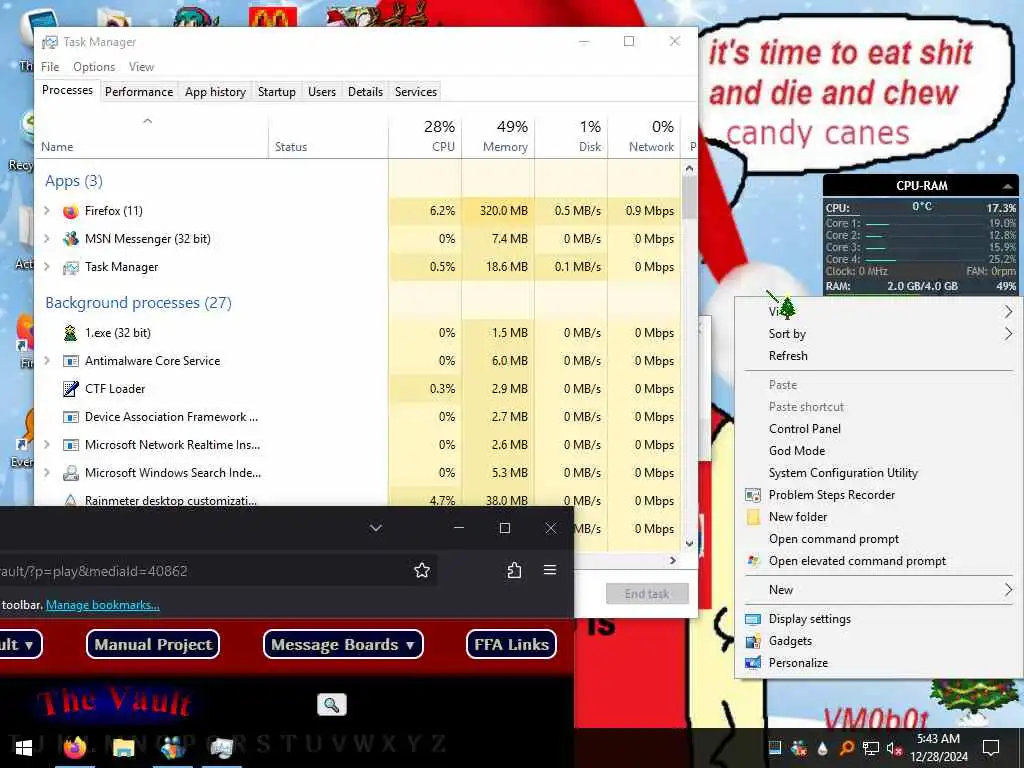Viewport: 1024px width, 768px height.
Task: Switch to the App history tab
Action: [216, 91]
